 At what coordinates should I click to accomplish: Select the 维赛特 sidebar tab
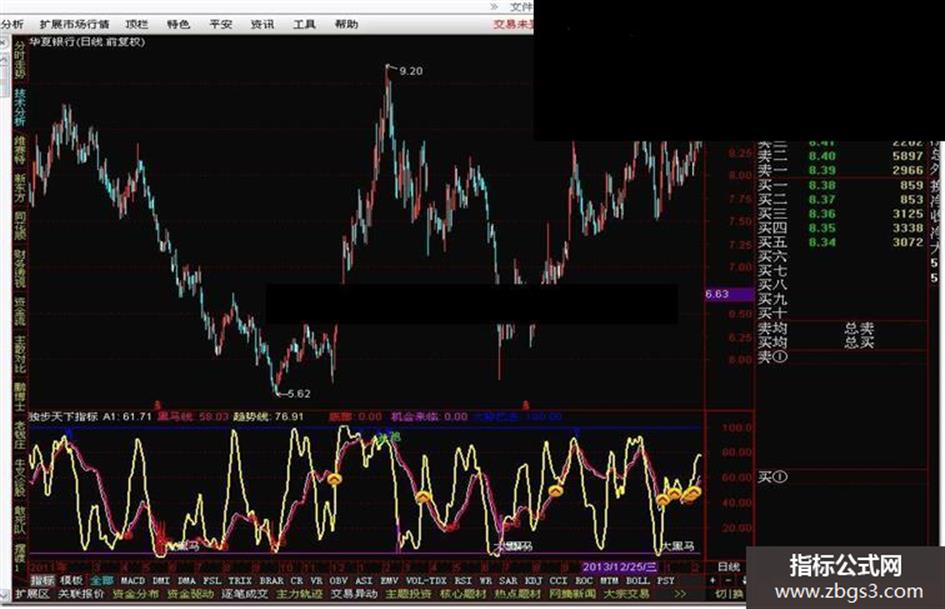coord(20,150)
